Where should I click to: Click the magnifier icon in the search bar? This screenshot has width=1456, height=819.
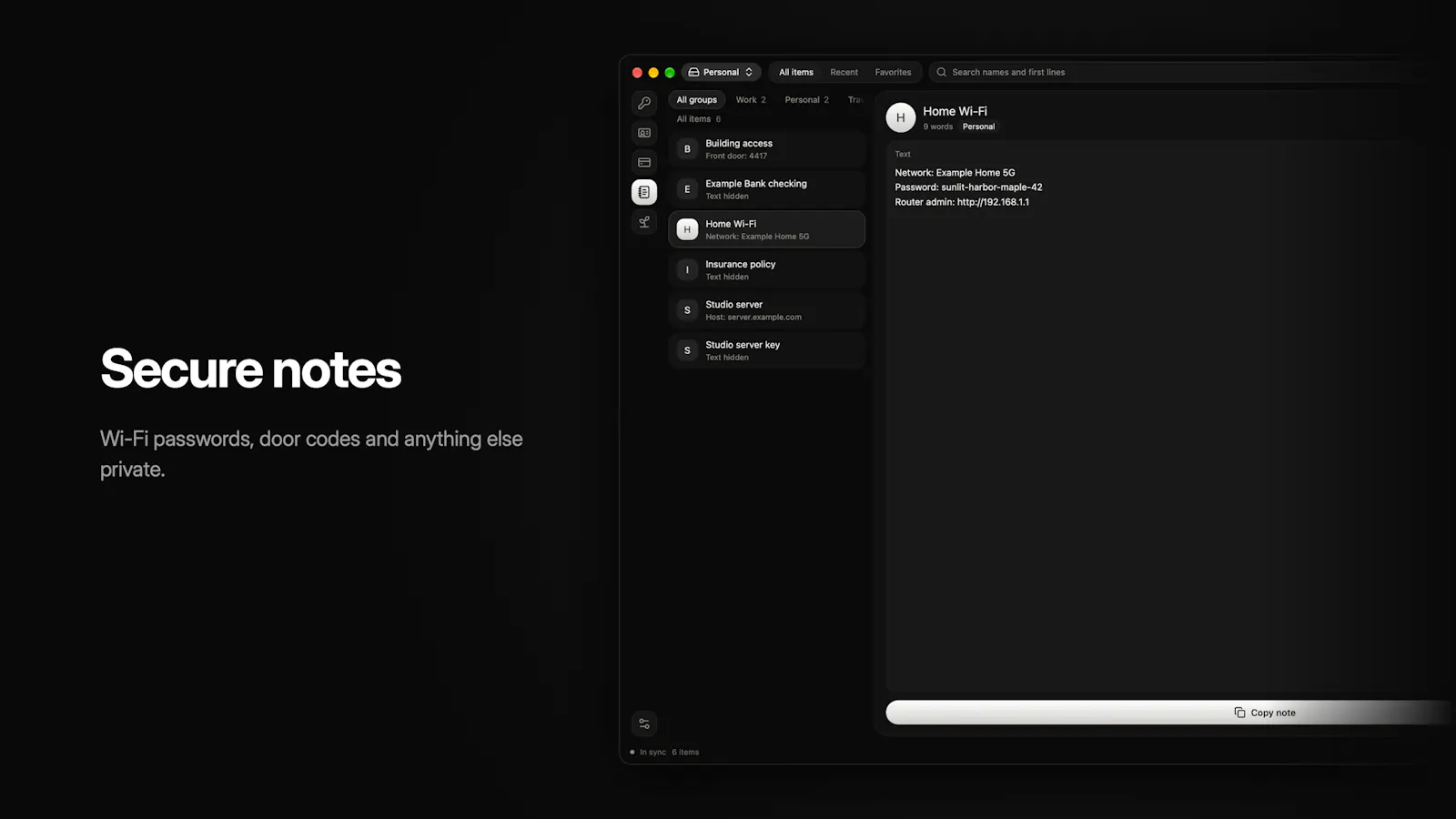point(942,72)
